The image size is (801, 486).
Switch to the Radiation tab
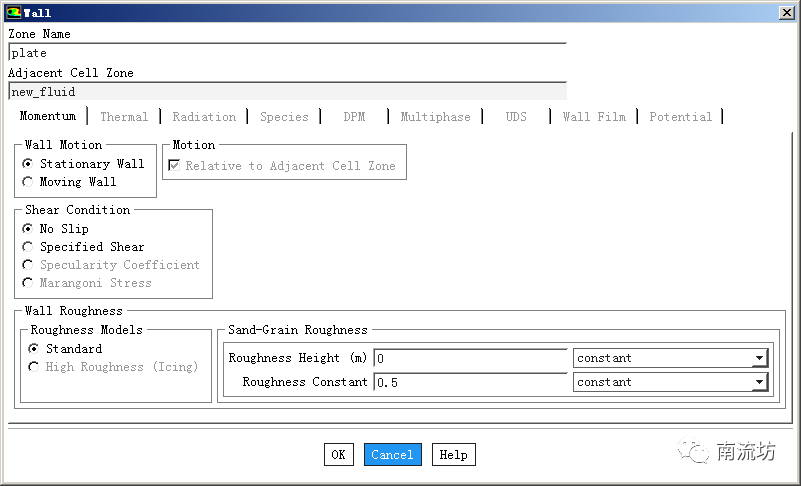[204, 117]
